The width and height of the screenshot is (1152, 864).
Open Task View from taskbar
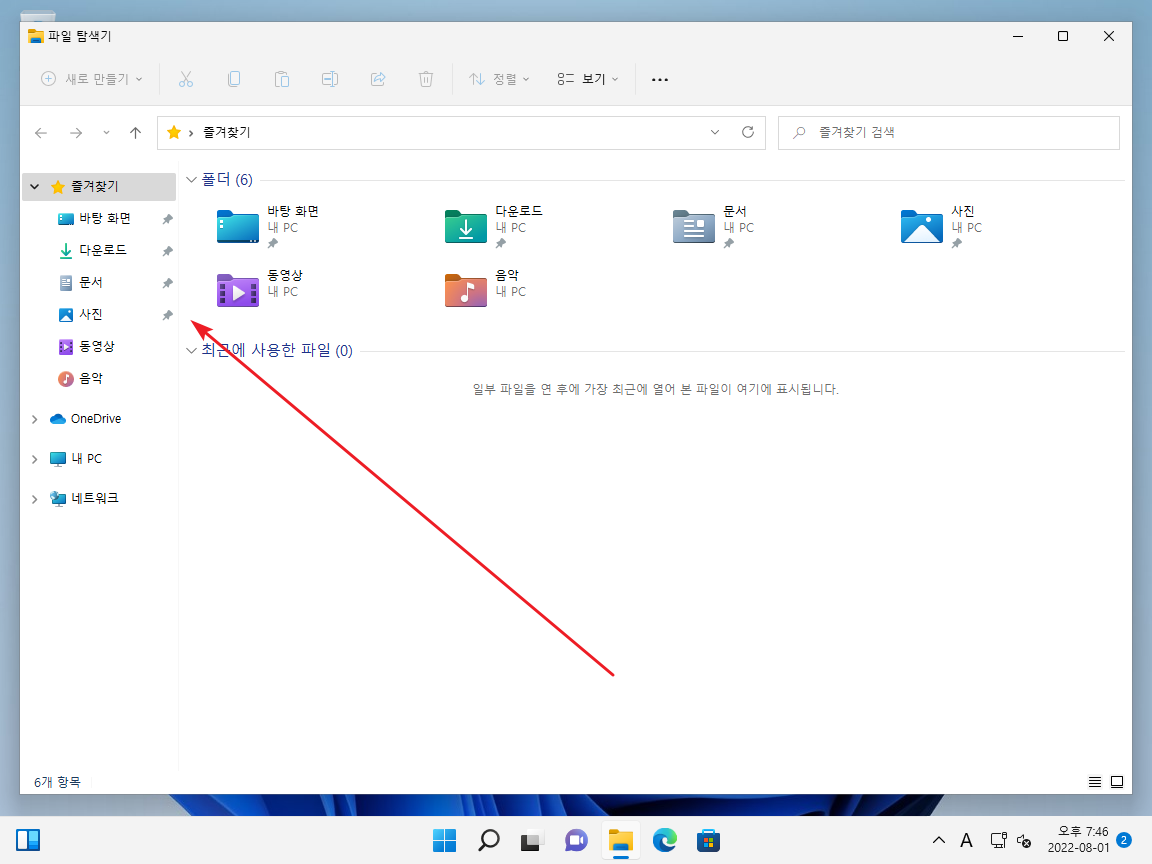click(x=532, y=840)
